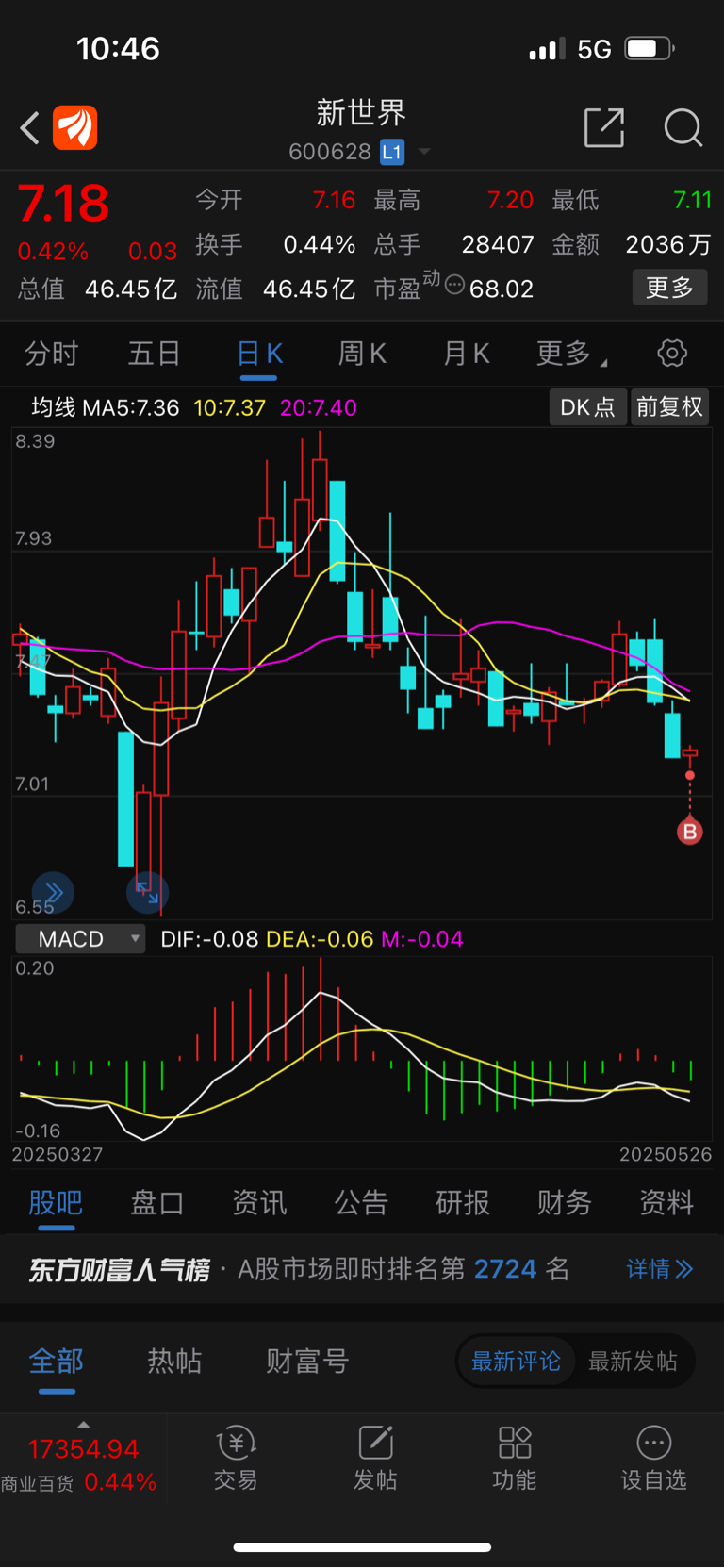The height and width of the screenshot is (1568, 724).
Task: Switch to 分时 intraday tab
Action: point(52,354)
